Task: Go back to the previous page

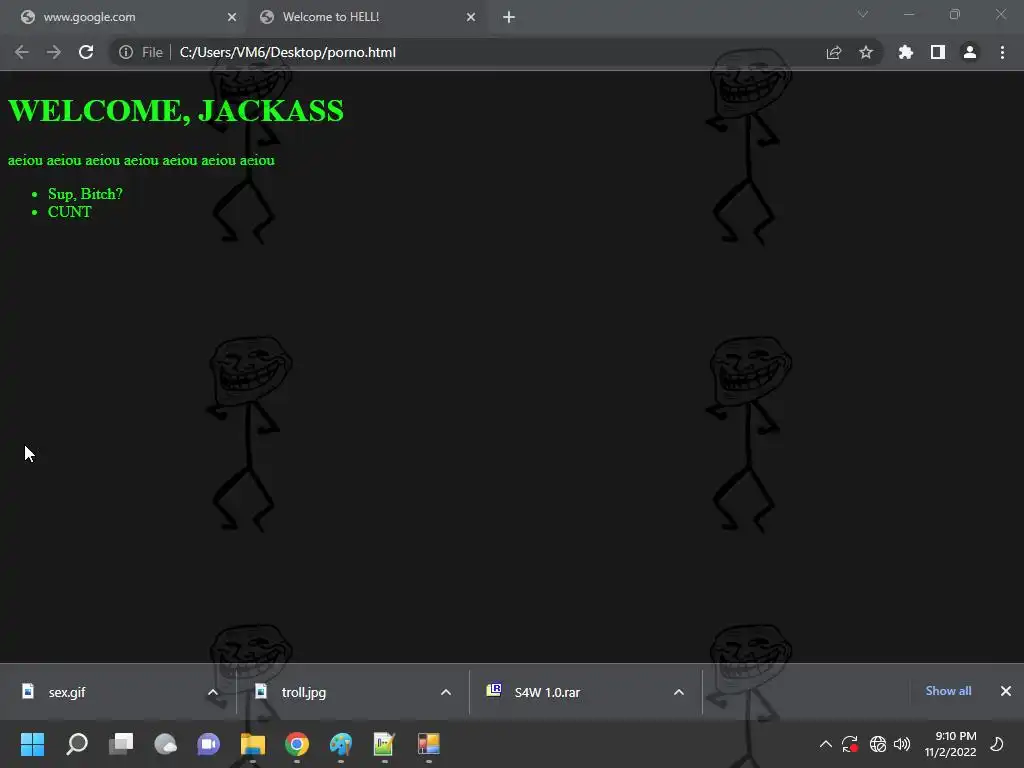Action: pyautogui.click(x=22, y=52)
